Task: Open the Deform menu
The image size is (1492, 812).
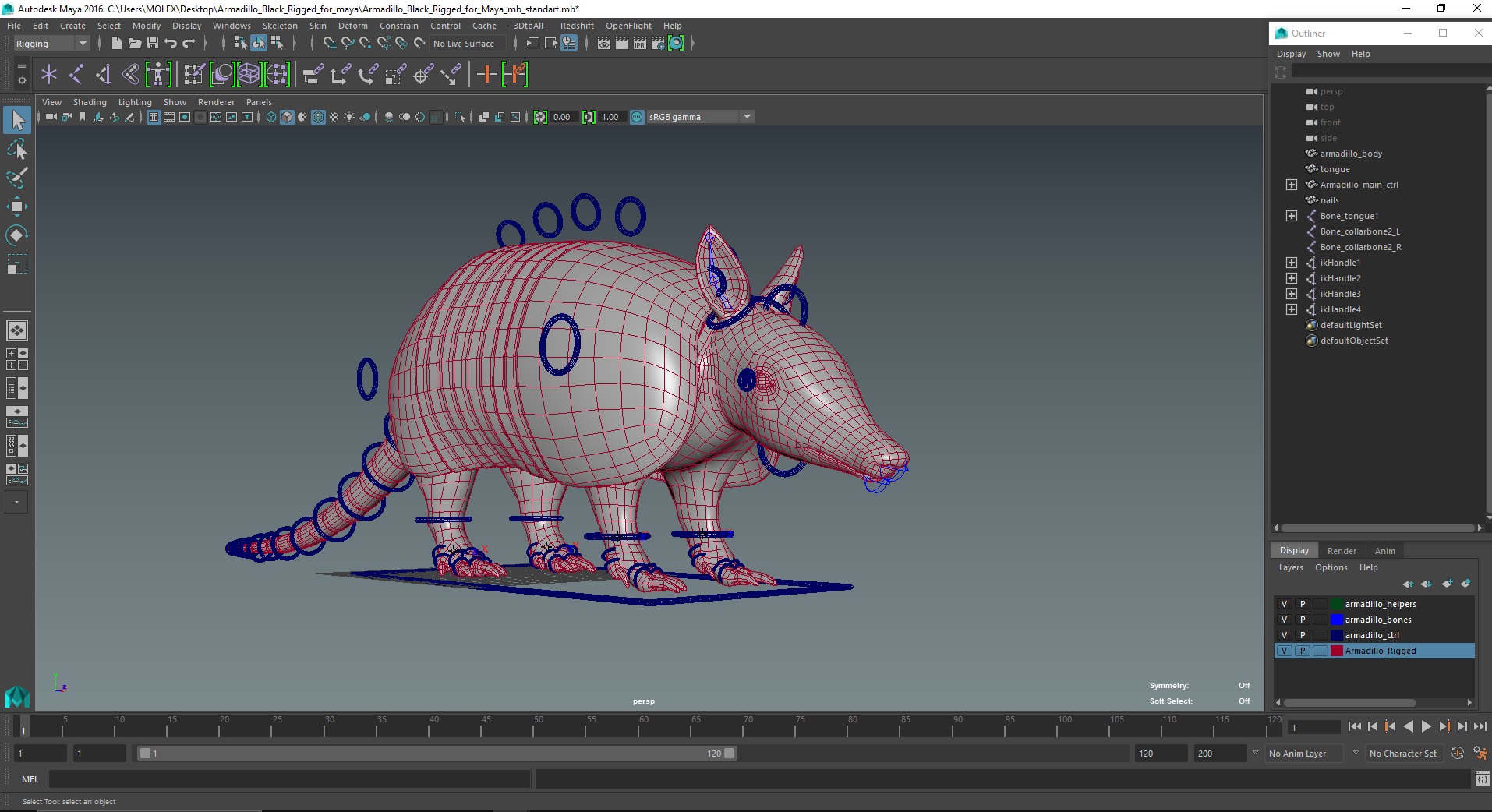Action: (x=352, y=26)
